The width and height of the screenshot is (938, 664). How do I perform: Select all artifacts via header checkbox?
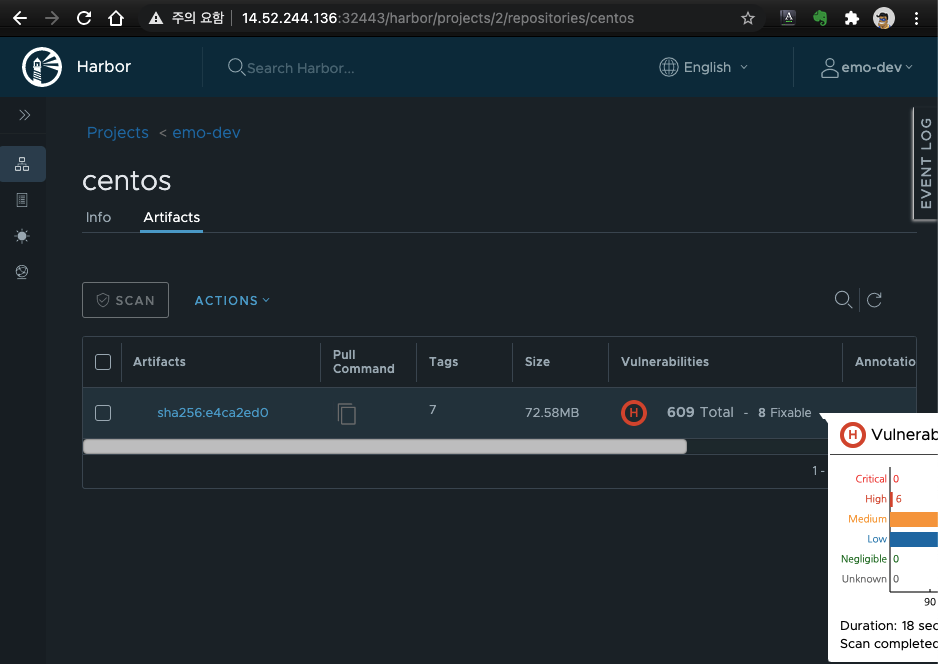(x=103, y=362)
